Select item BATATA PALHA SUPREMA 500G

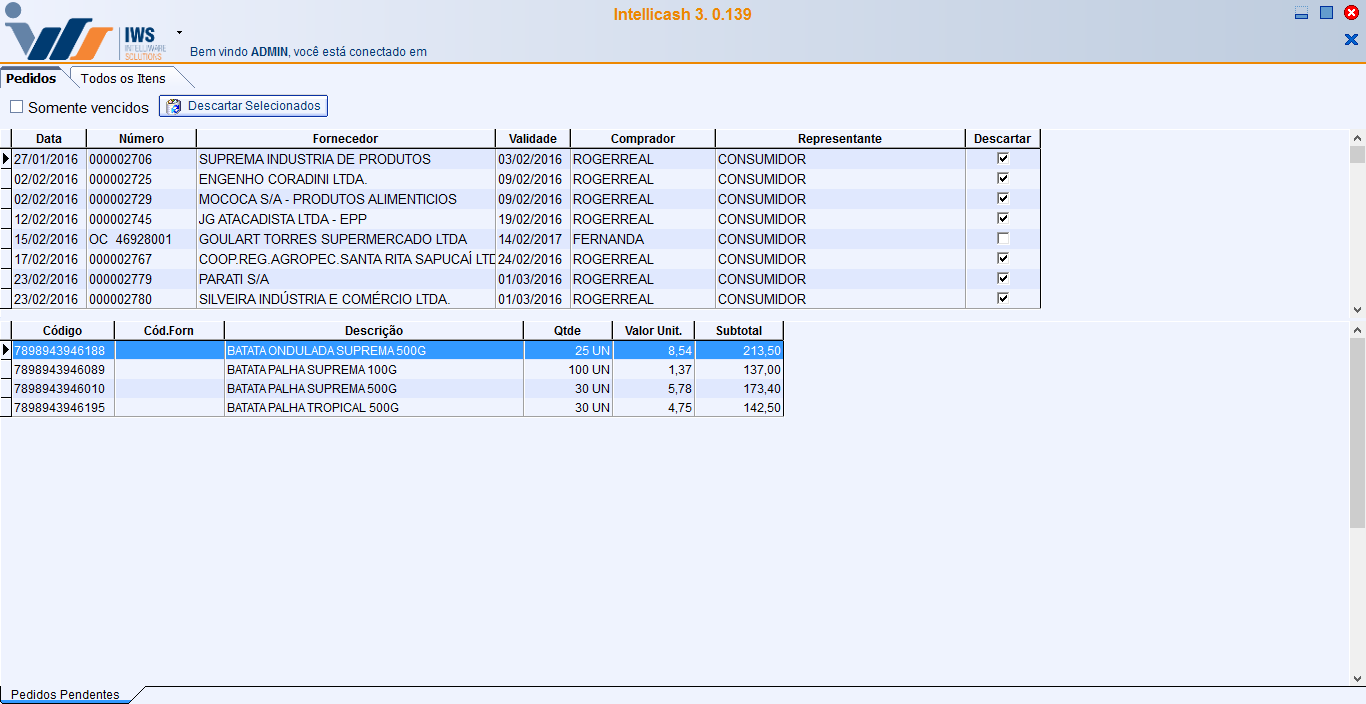tap(374, 389)
